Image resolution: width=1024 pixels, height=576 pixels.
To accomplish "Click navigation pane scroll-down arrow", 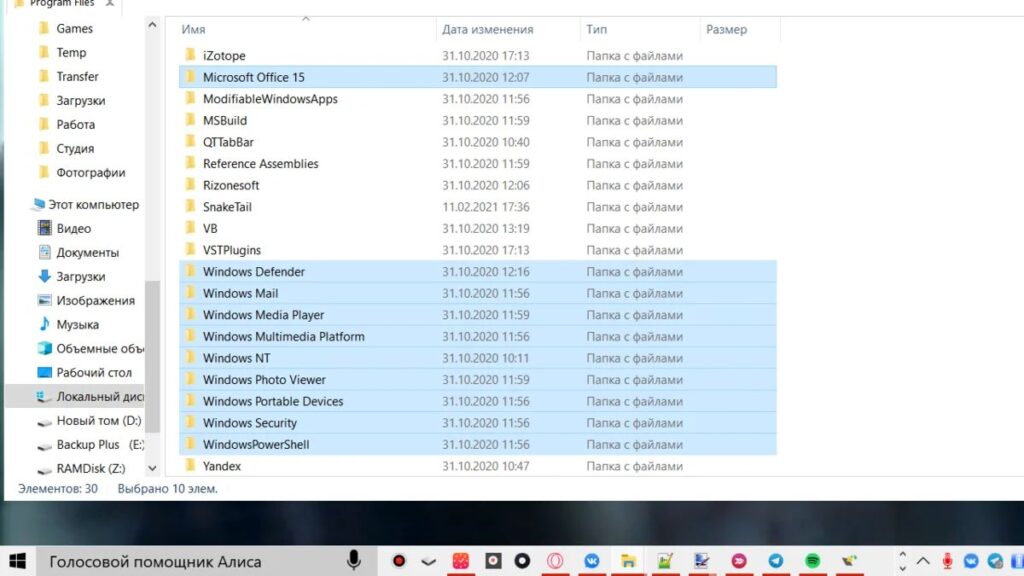I will pos(152,468).
